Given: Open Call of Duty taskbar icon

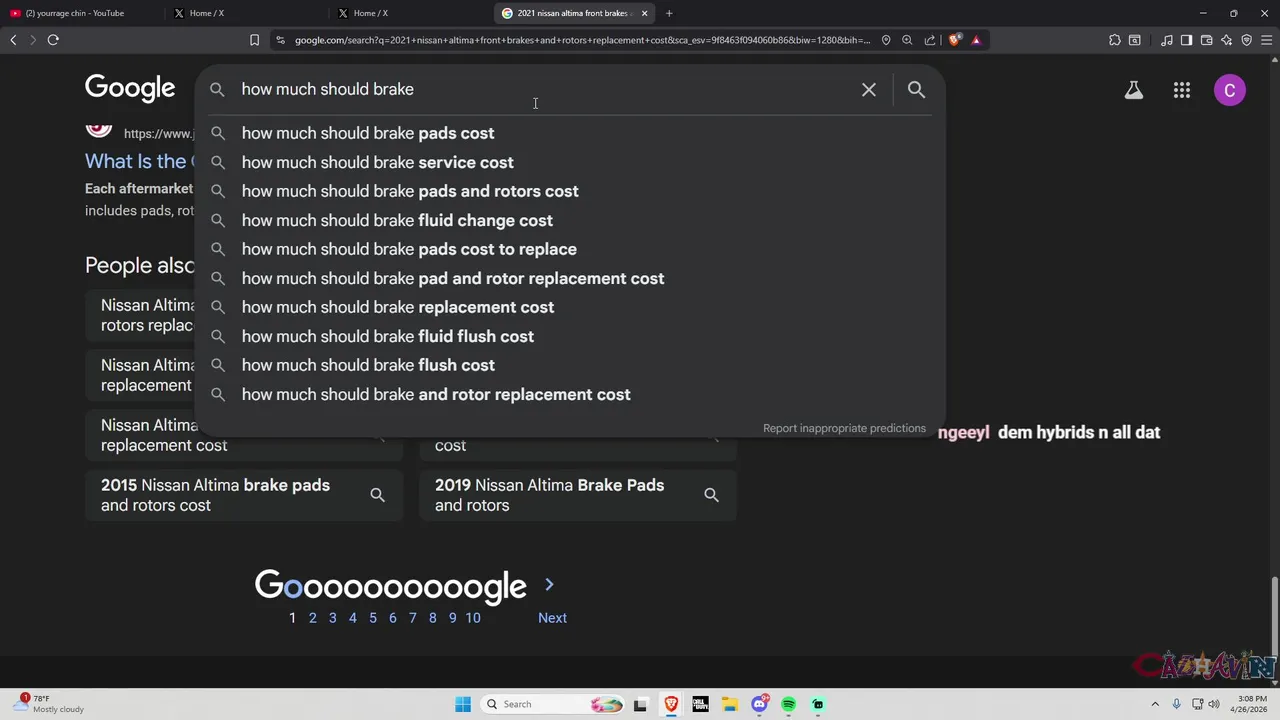Looking at the screenshot, I should [700, 704].
